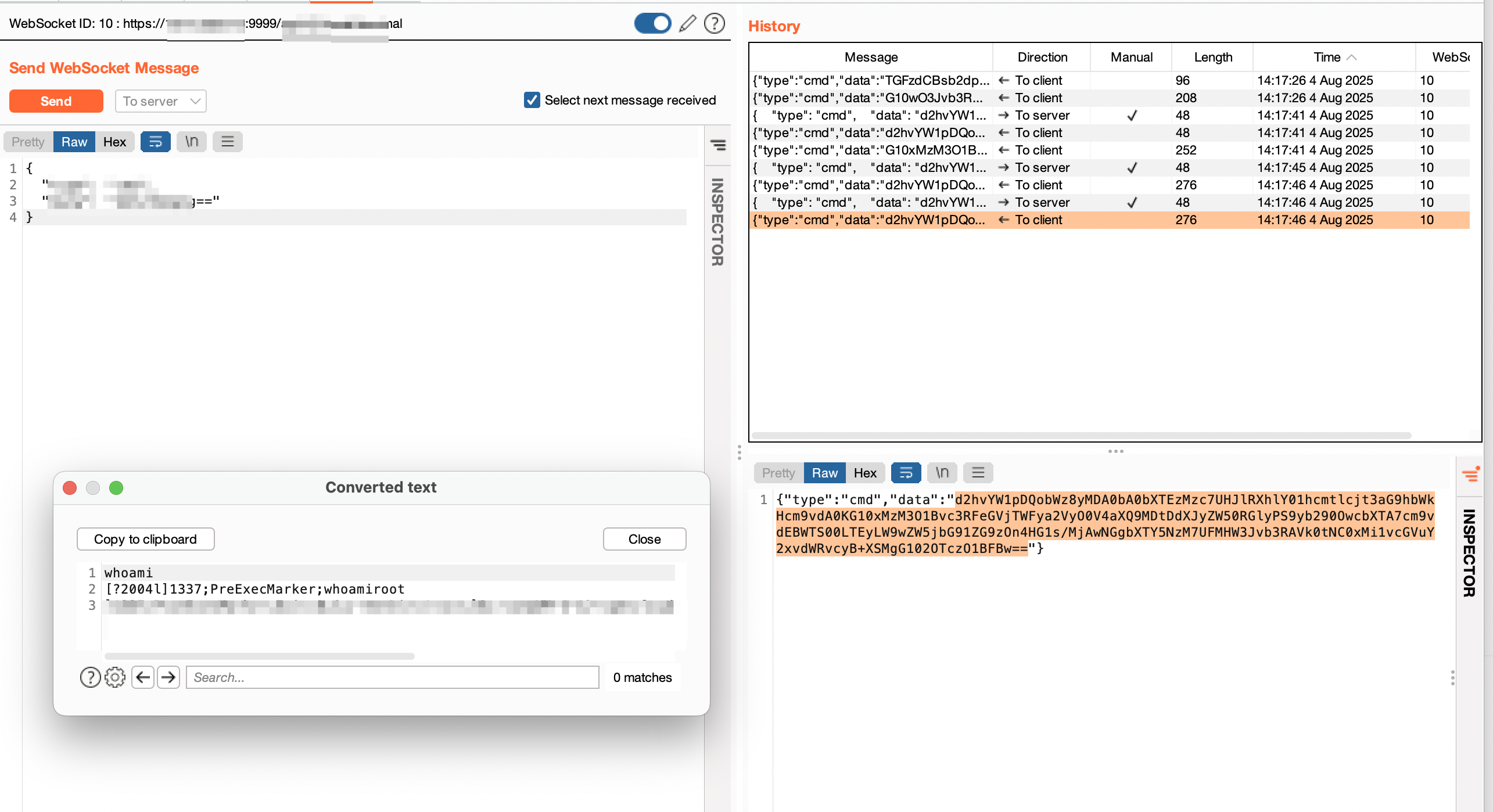
Task: Select highlighted To client row length 276
Action: tap(1110, 220)
